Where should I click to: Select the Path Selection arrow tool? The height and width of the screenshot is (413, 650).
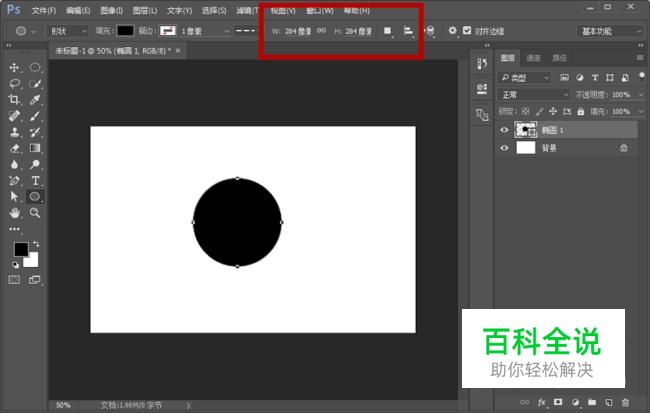pyautogui.click(x=14, y=196)
